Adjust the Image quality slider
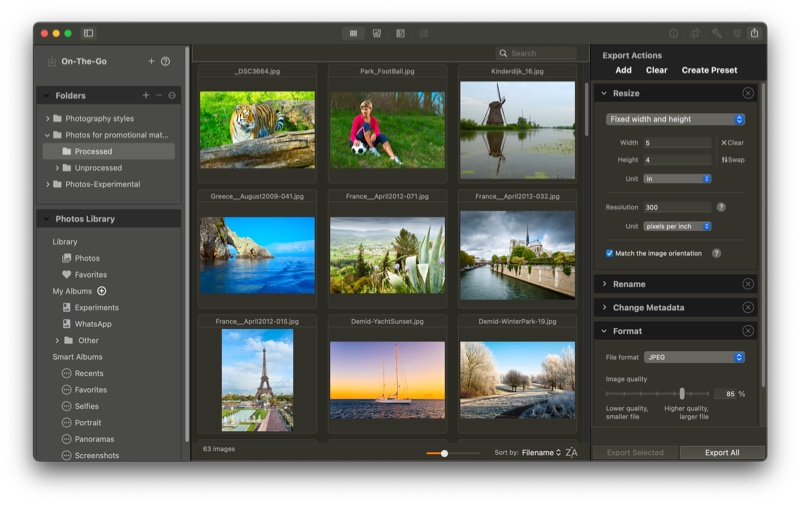Screen dimensions: 800x505 coord(682,393)
